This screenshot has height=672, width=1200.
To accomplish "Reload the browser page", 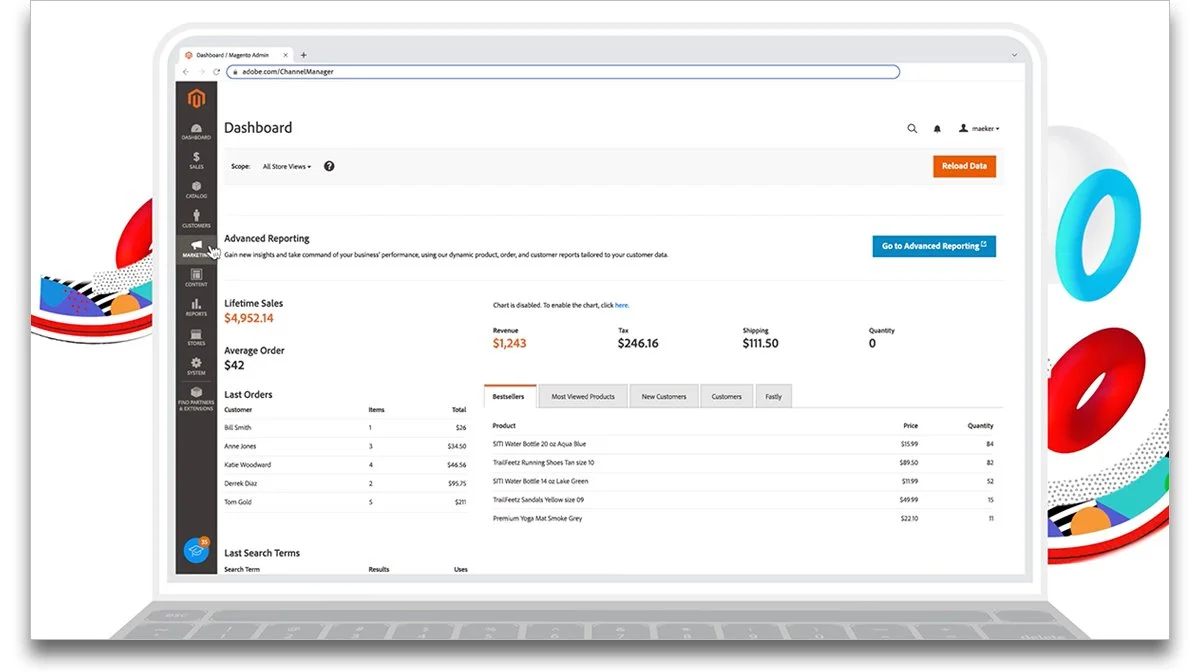I will pyautogui.click(x=216, y=72).
